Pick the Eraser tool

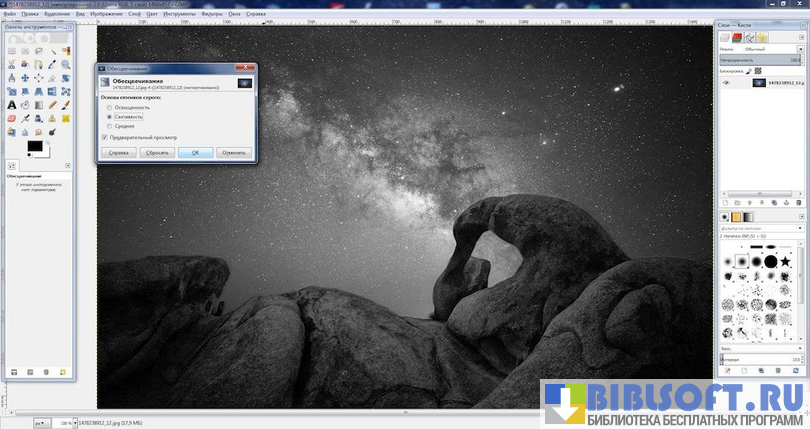click(12, 117)
